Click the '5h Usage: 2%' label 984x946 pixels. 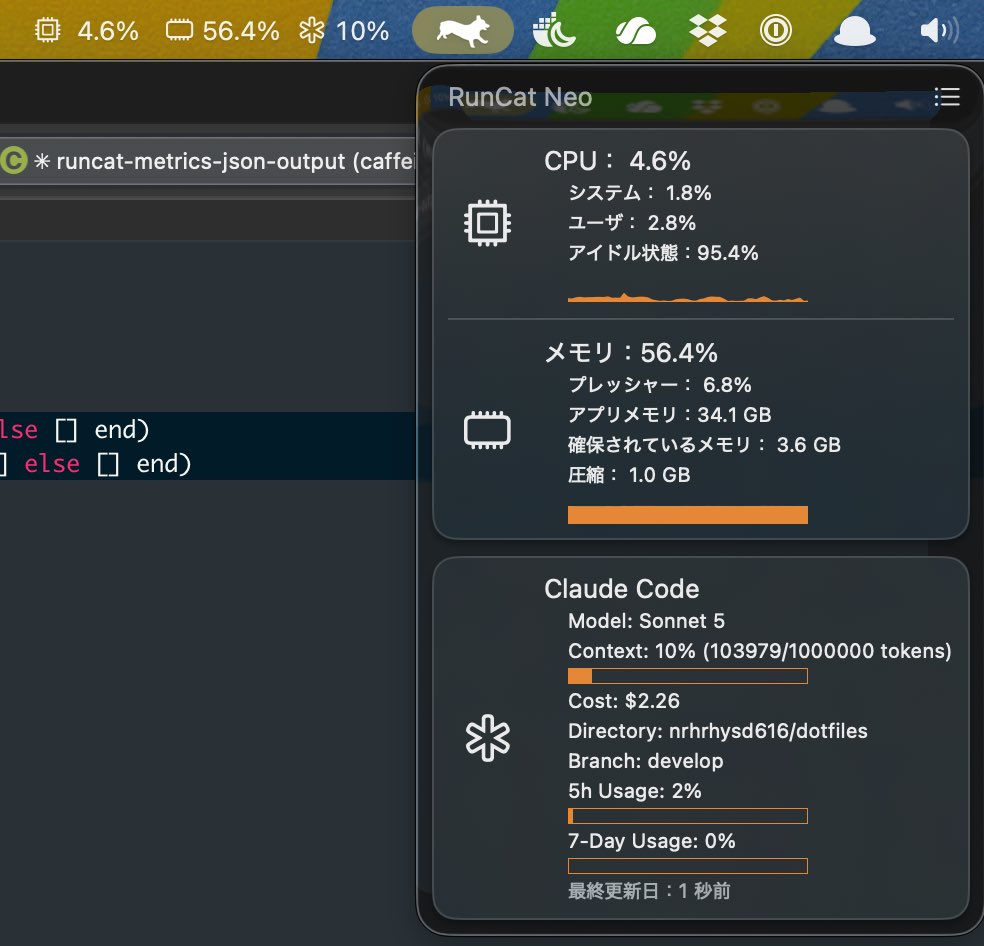(x=634, y=792)
